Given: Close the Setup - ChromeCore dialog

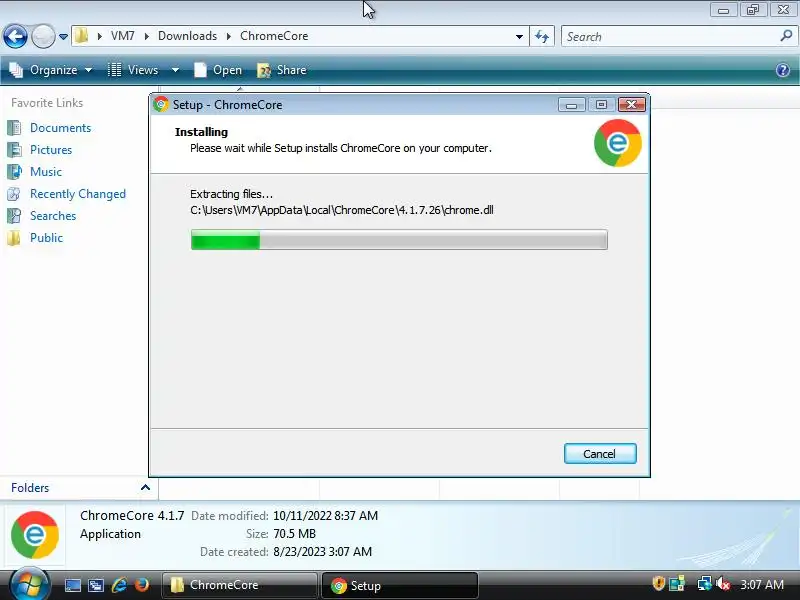Looking at the screenshot, I should click(x=632, y=105).
